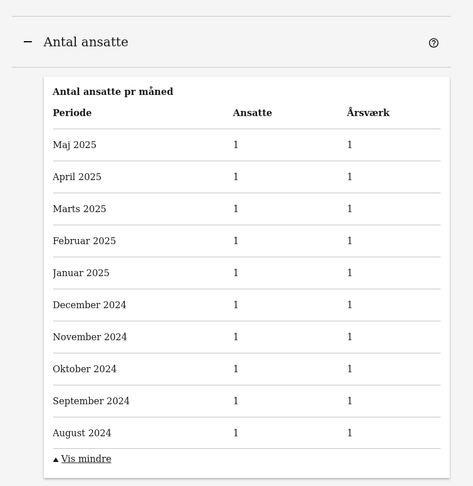Viewport: 473px width, 486px height.
Task: Click the Årsværk value for August 2024
Action: (349, 433)
